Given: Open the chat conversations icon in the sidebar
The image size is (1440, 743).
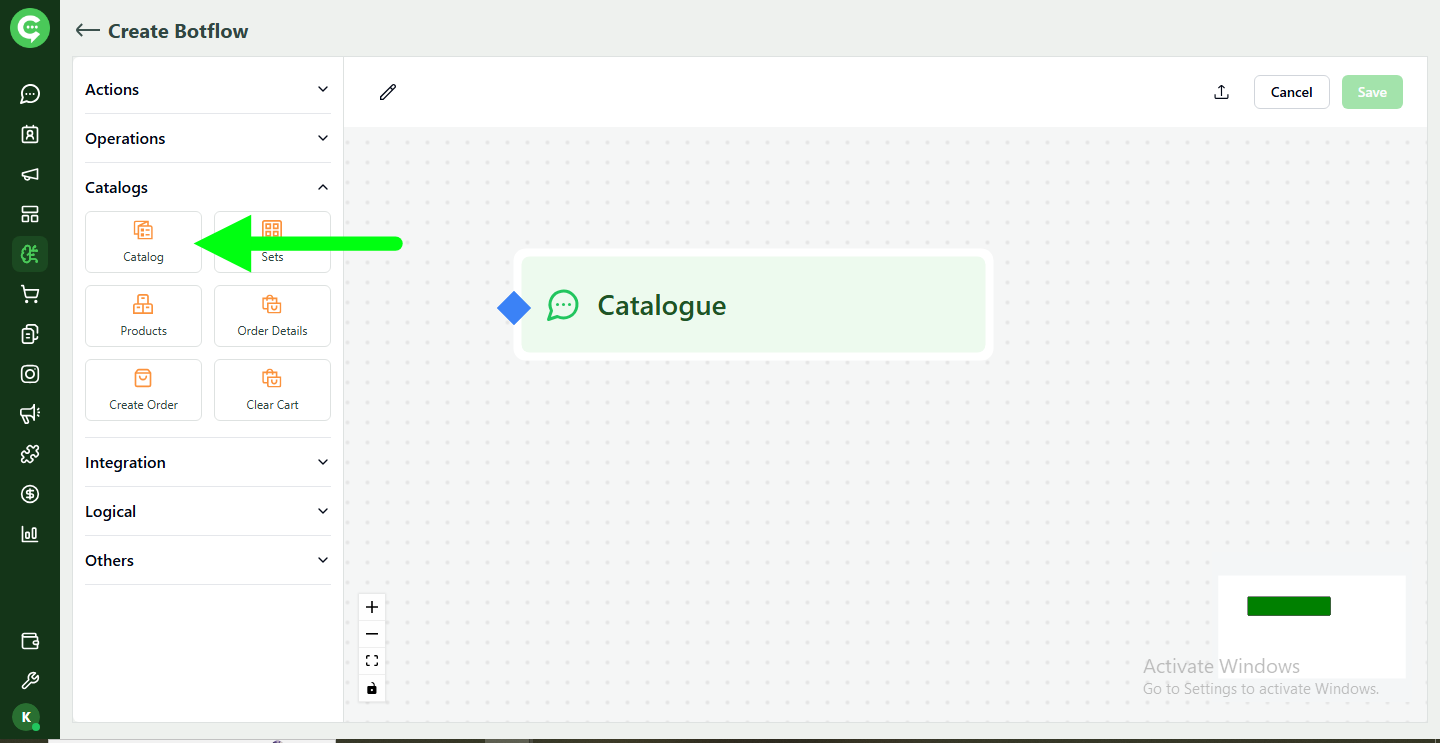Looking at the screenshot, I should coord(30,93).
